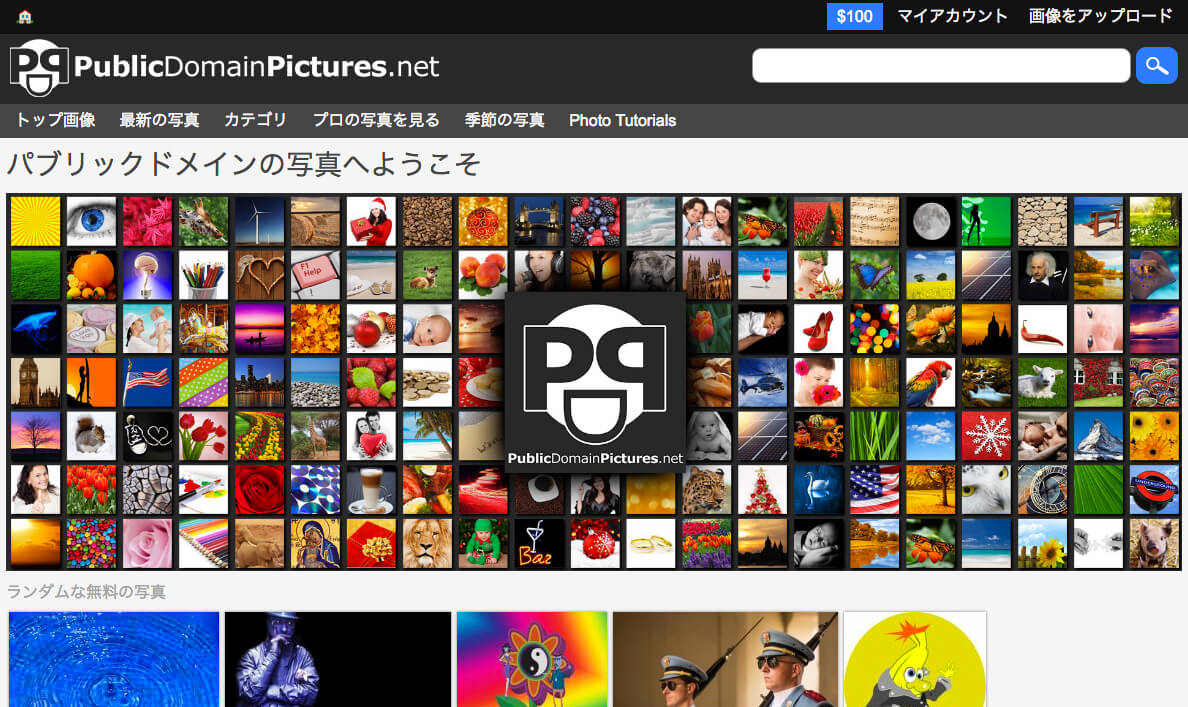Open the Big Ben thumbnail

(x=36, y=383)
